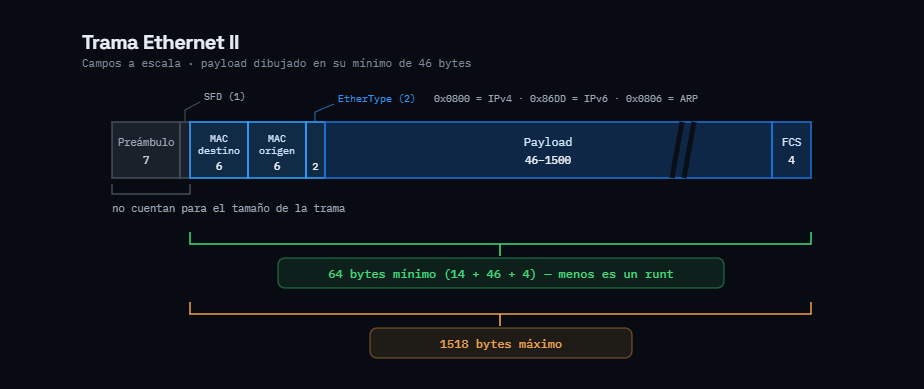Click 'no cuentan para el tamaño de la trama'
This screenshot has width=924, height=389.
pyautogui.click(x=229, y=209)
